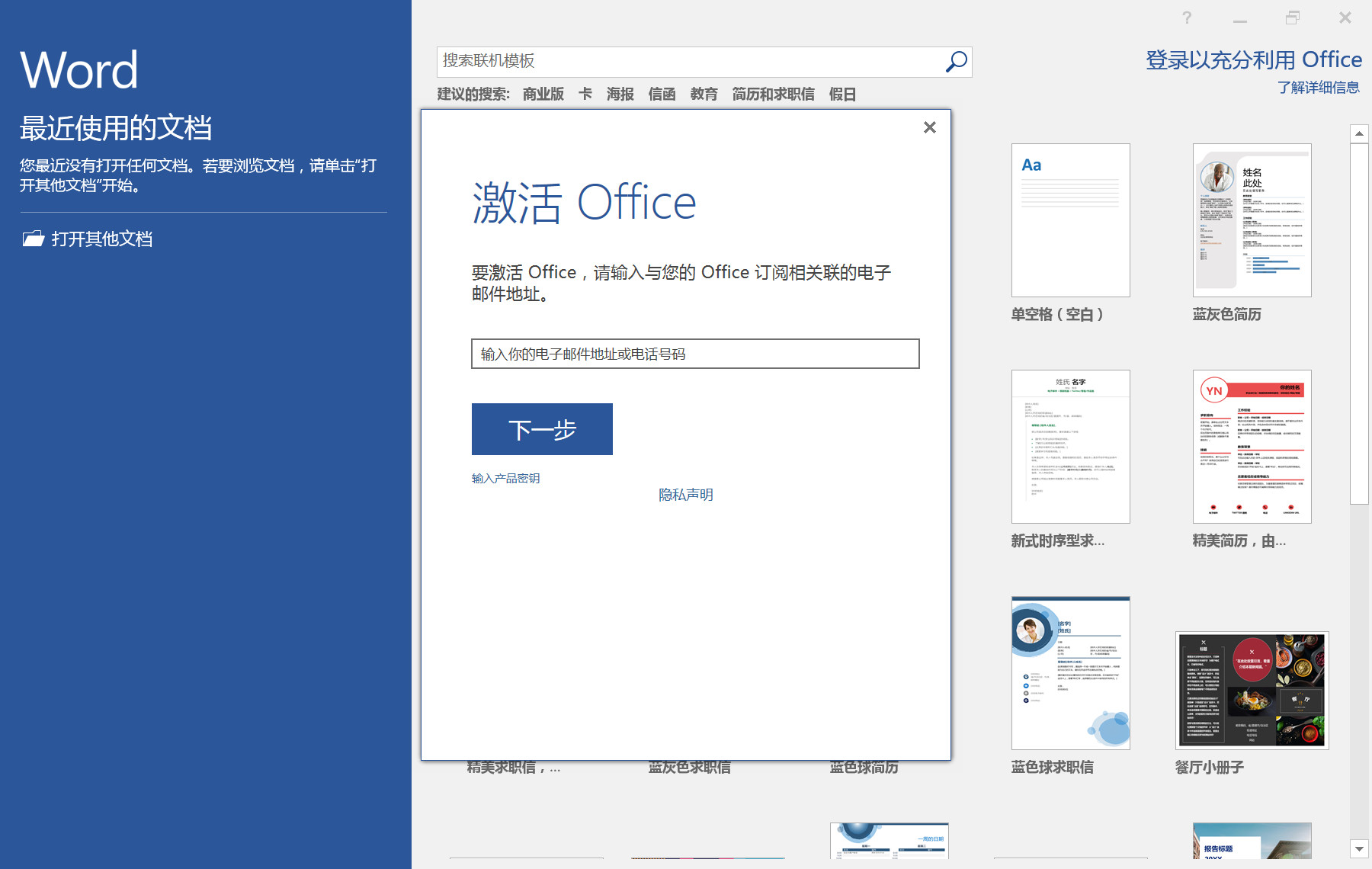Click the 下一步 button
This screenshot has height=869, width=1372.
[542, 429]
